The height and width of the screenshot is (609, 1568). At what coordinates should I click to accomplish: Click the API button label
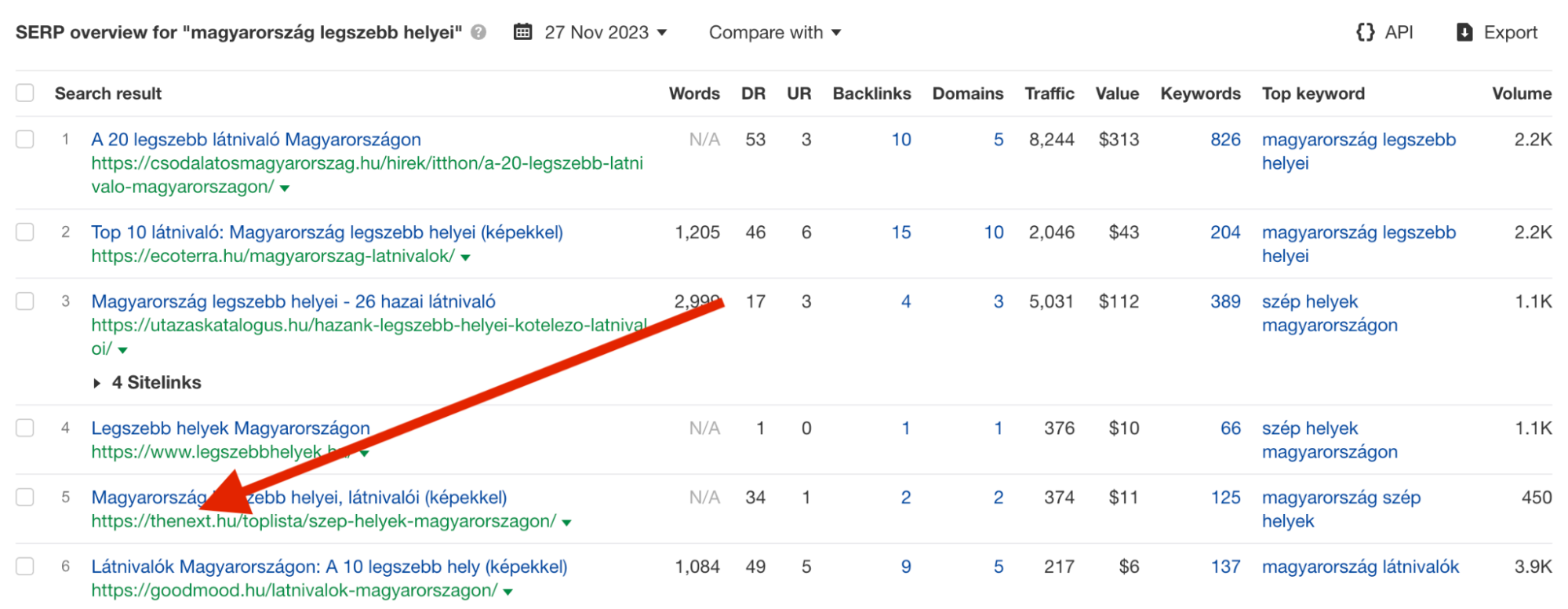pos(1399,32)
